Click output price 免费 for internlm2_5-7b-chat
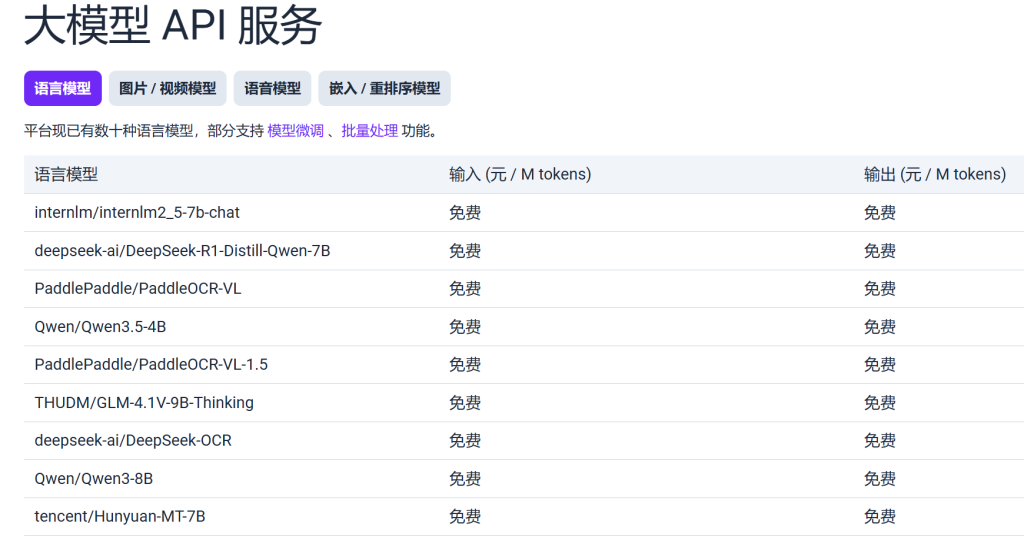The height and width of the screenshot is (537, 1024). [x=880, y=212]
